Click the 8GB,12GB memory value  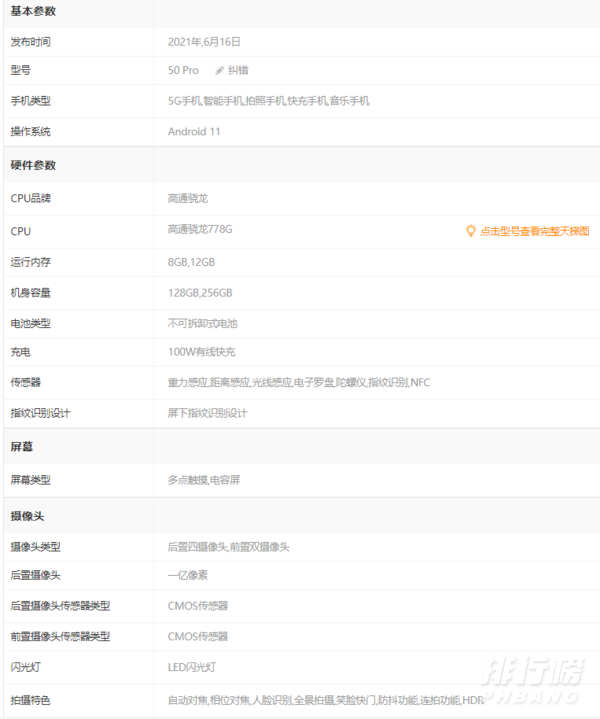(191, 262)
